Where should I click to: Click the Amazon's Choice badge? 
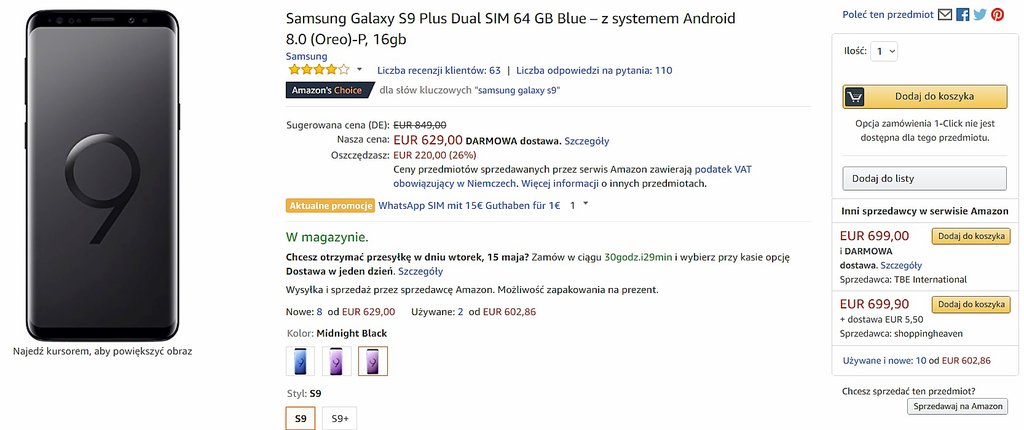point(326,90)
